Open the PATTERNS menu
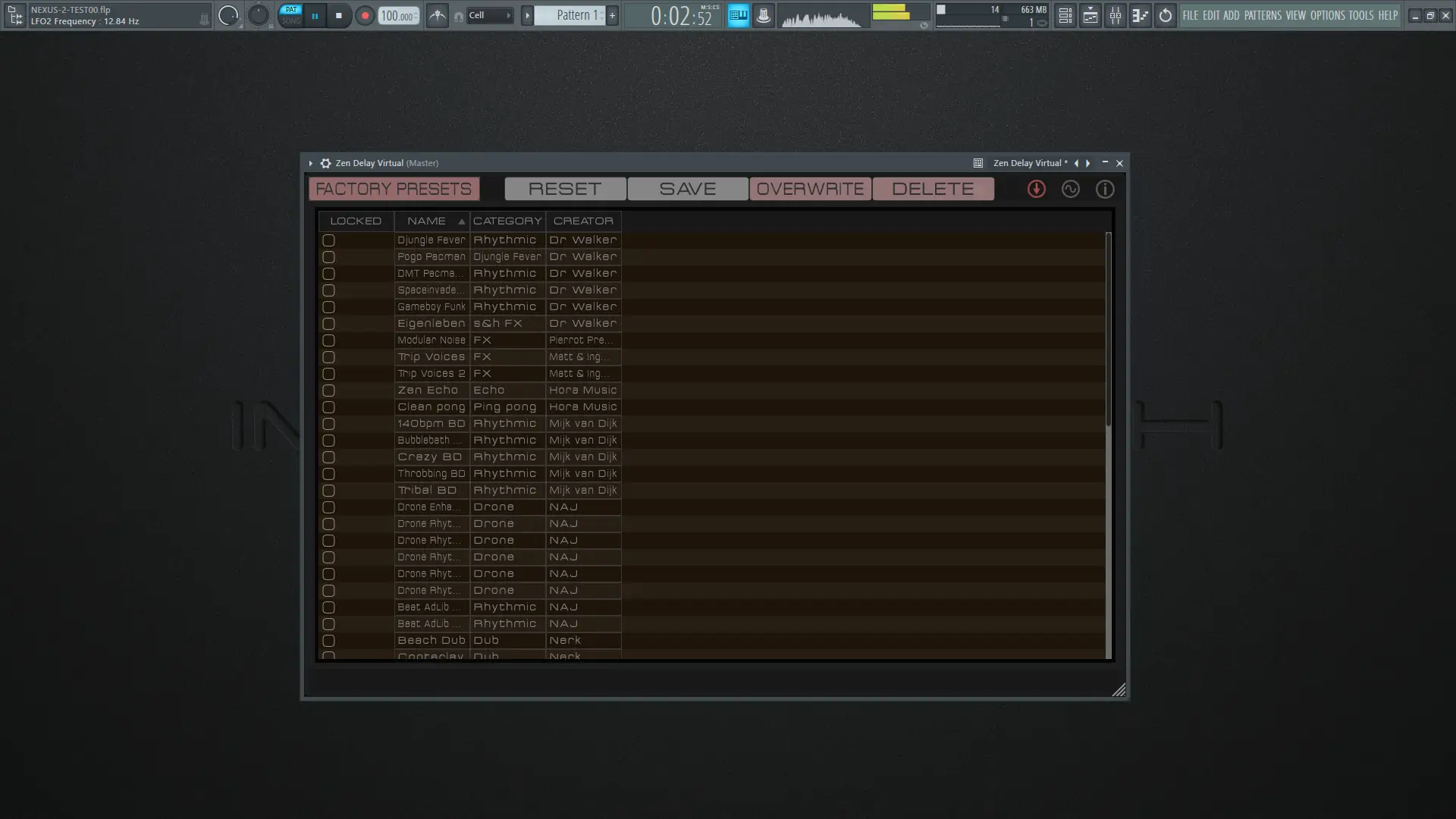The width and height of the screenshot is (1456, 819). pos(1262,15)
